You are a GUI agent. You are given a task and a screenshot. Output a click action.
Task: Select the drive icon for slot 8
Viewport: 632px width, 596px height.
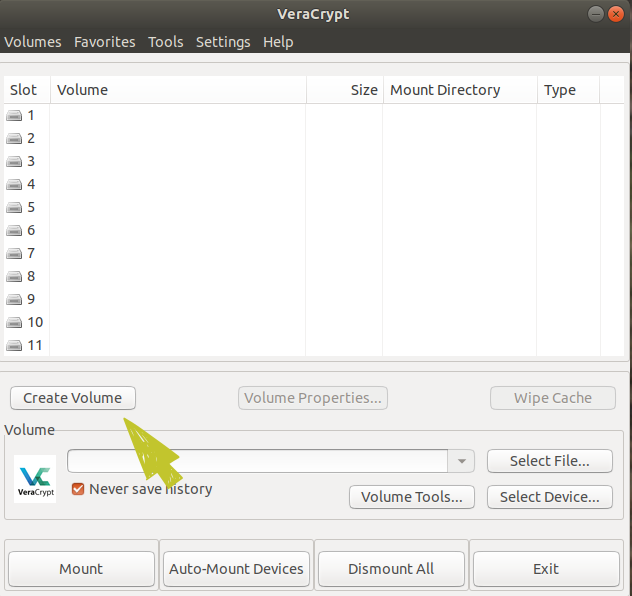click(x=14, y=276)
